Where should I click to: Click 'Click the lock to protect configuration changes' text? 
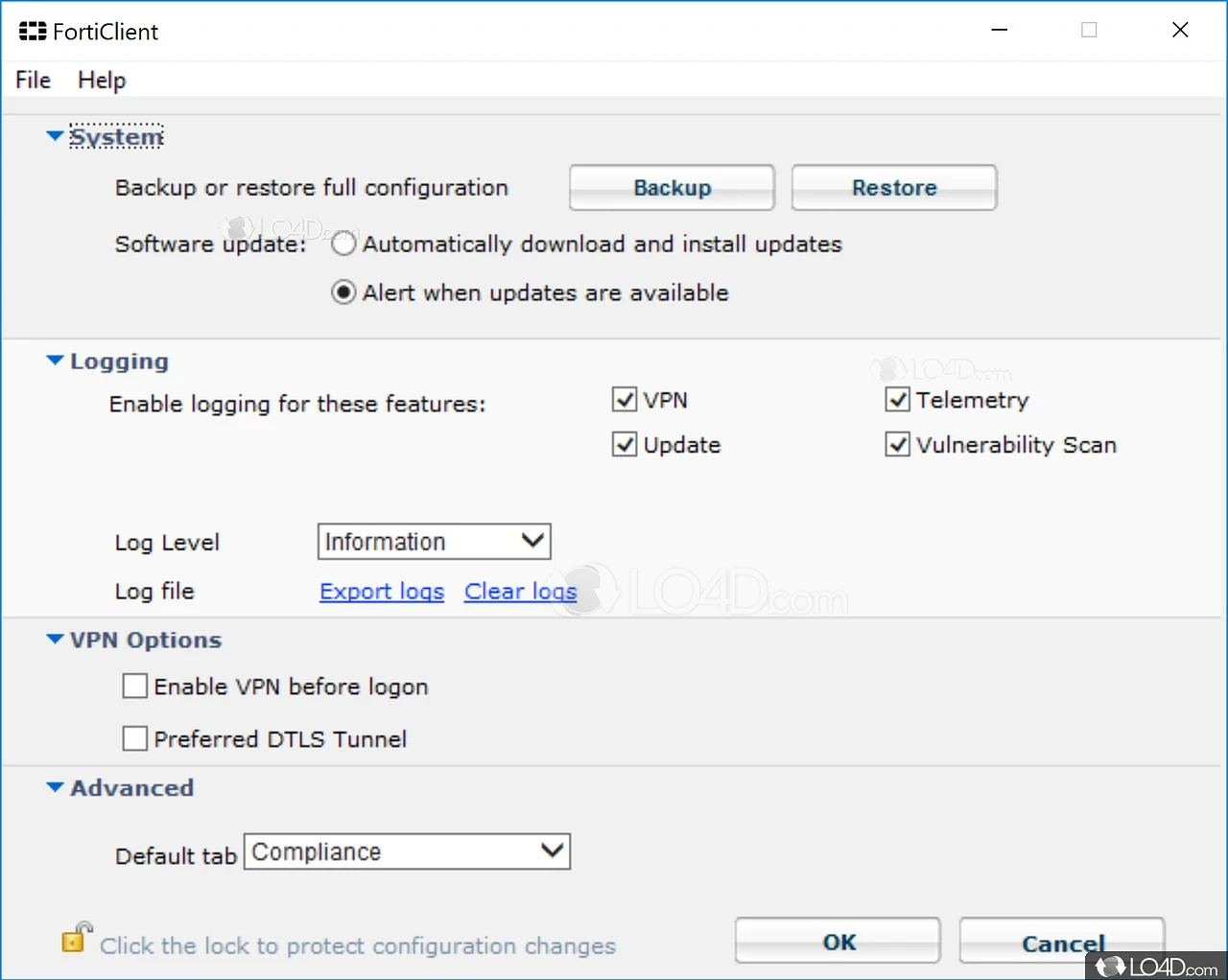coord(358,946)
